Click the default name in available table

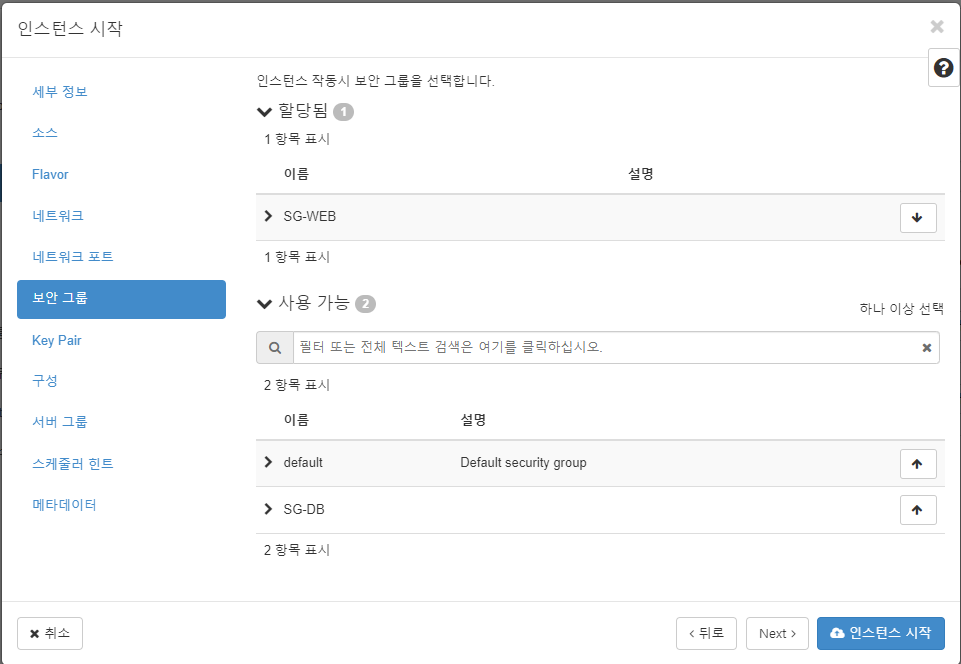click(303, 462)
